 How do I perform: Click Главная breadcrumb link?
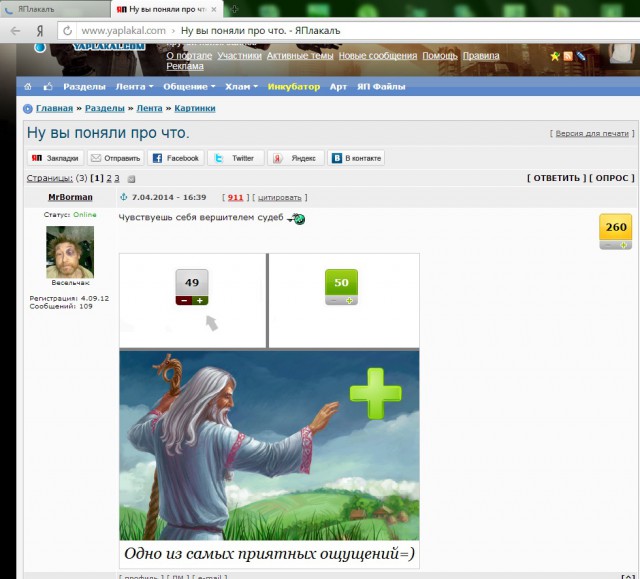click(54, 109)
